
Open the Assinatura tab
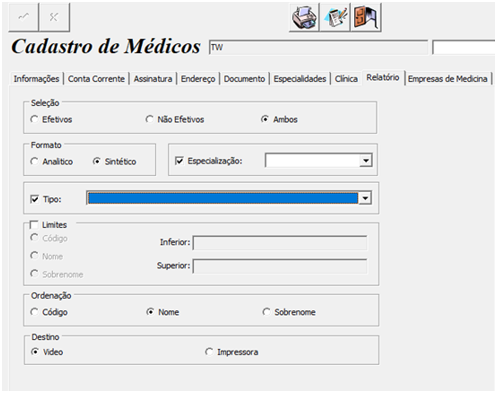click(153, 79)
